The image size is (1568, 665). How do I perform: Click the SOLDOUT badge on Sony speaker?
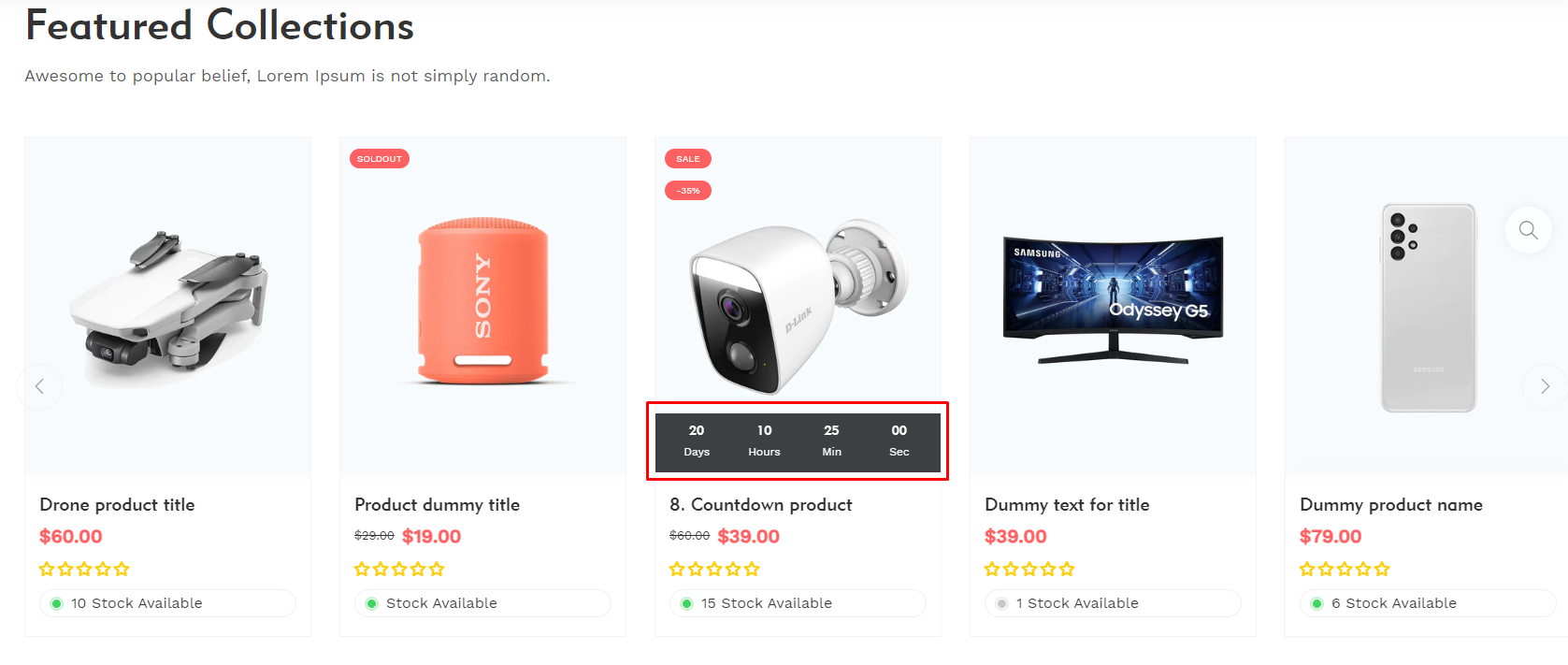coord(380,159)
